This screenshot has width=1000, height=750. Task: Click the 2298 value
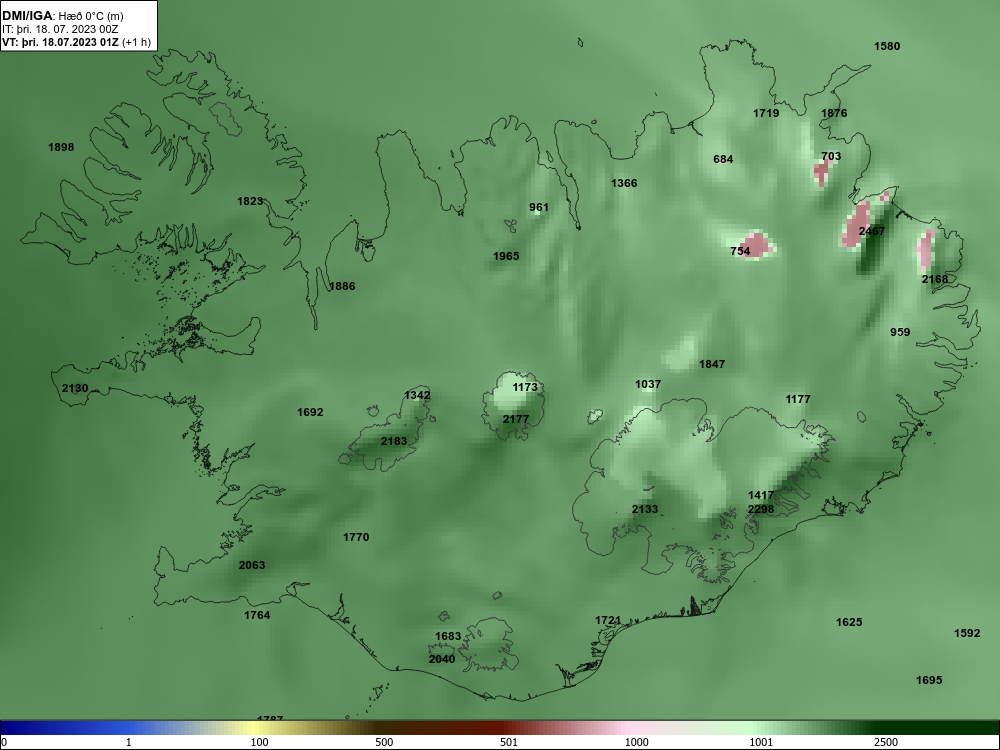pyautogui.click(x=761, y=509)
